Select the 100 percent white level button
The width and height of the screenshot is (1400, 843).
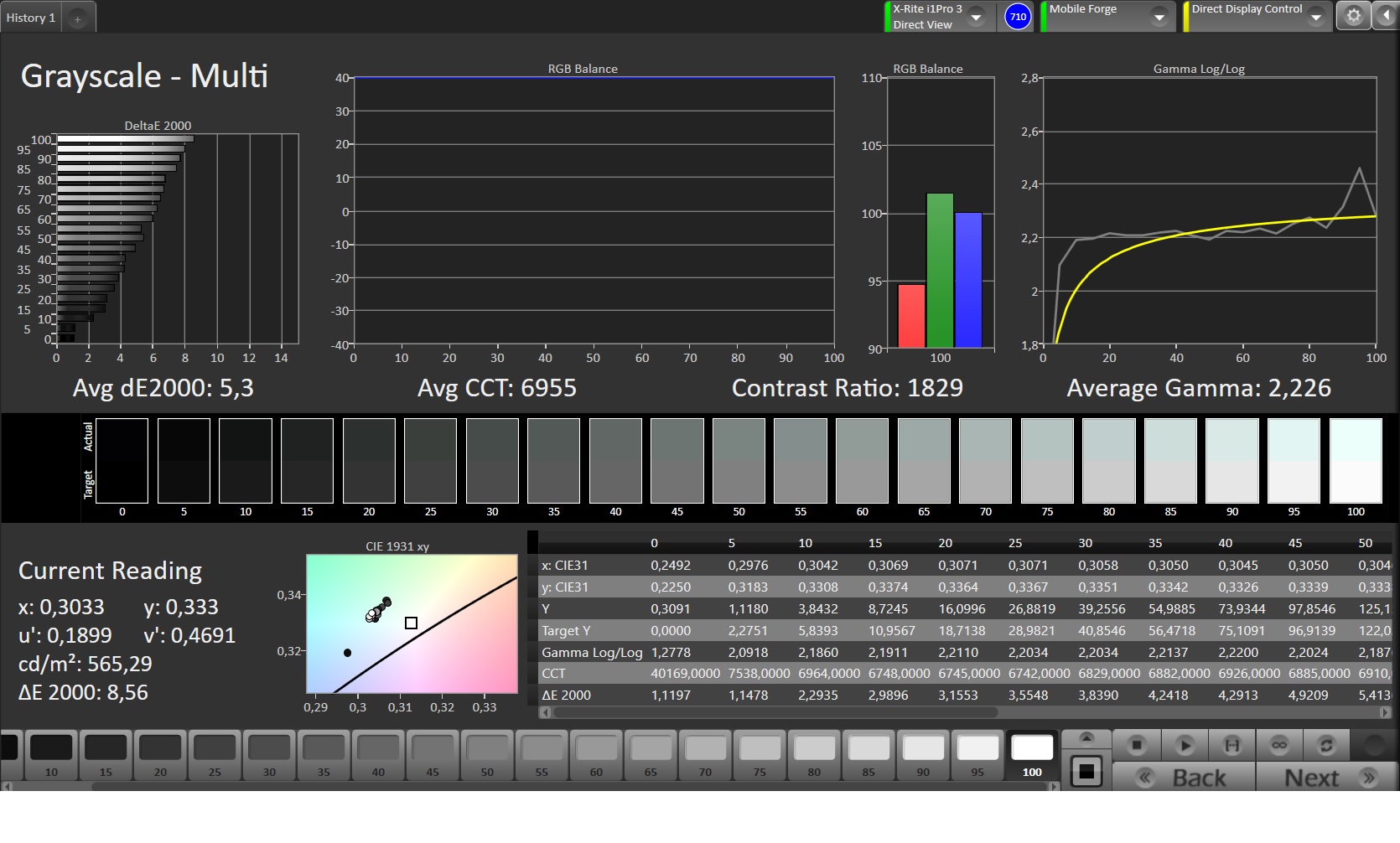1032,755
